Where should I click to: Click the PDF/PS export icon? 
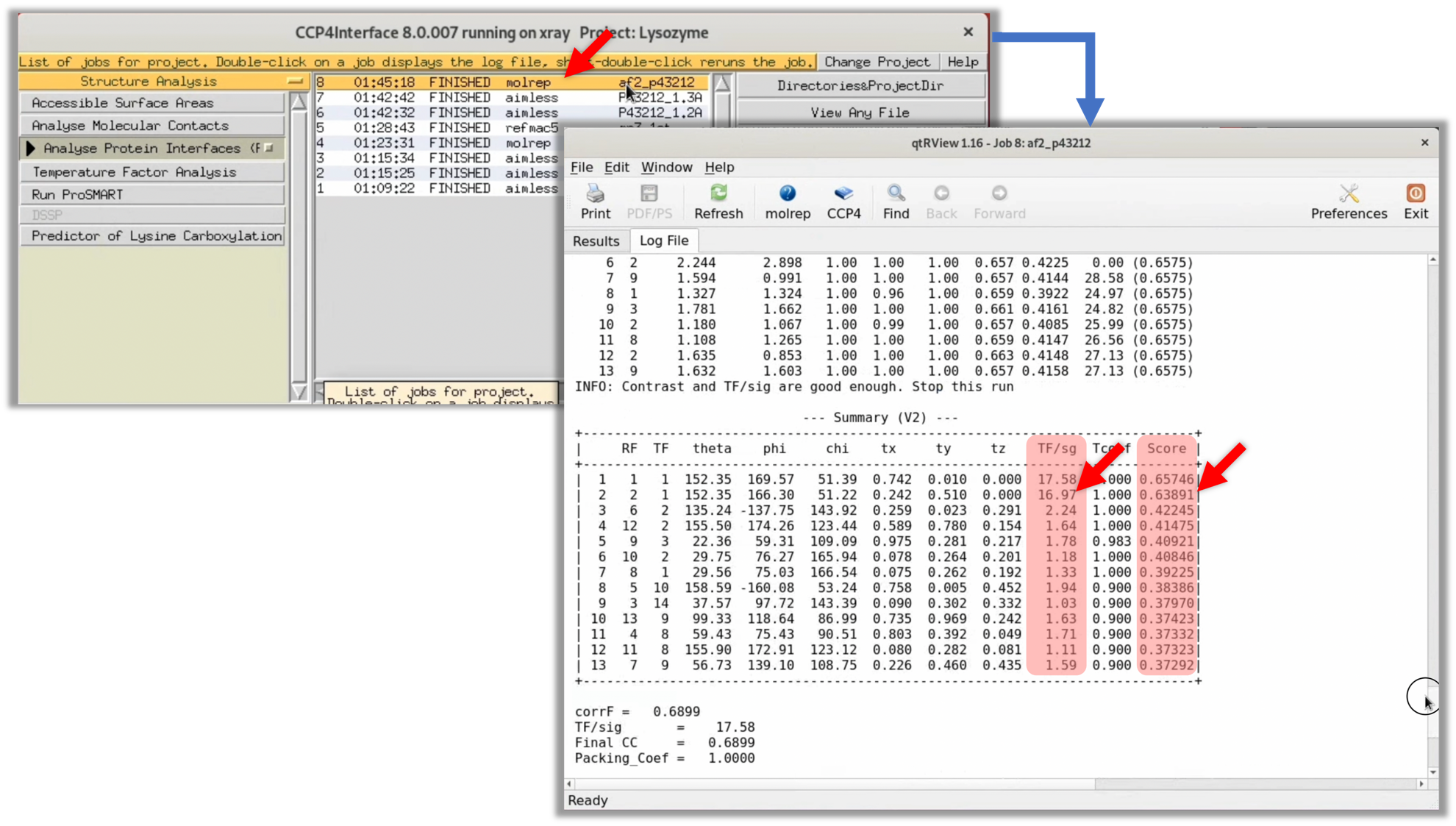point(649,201)
